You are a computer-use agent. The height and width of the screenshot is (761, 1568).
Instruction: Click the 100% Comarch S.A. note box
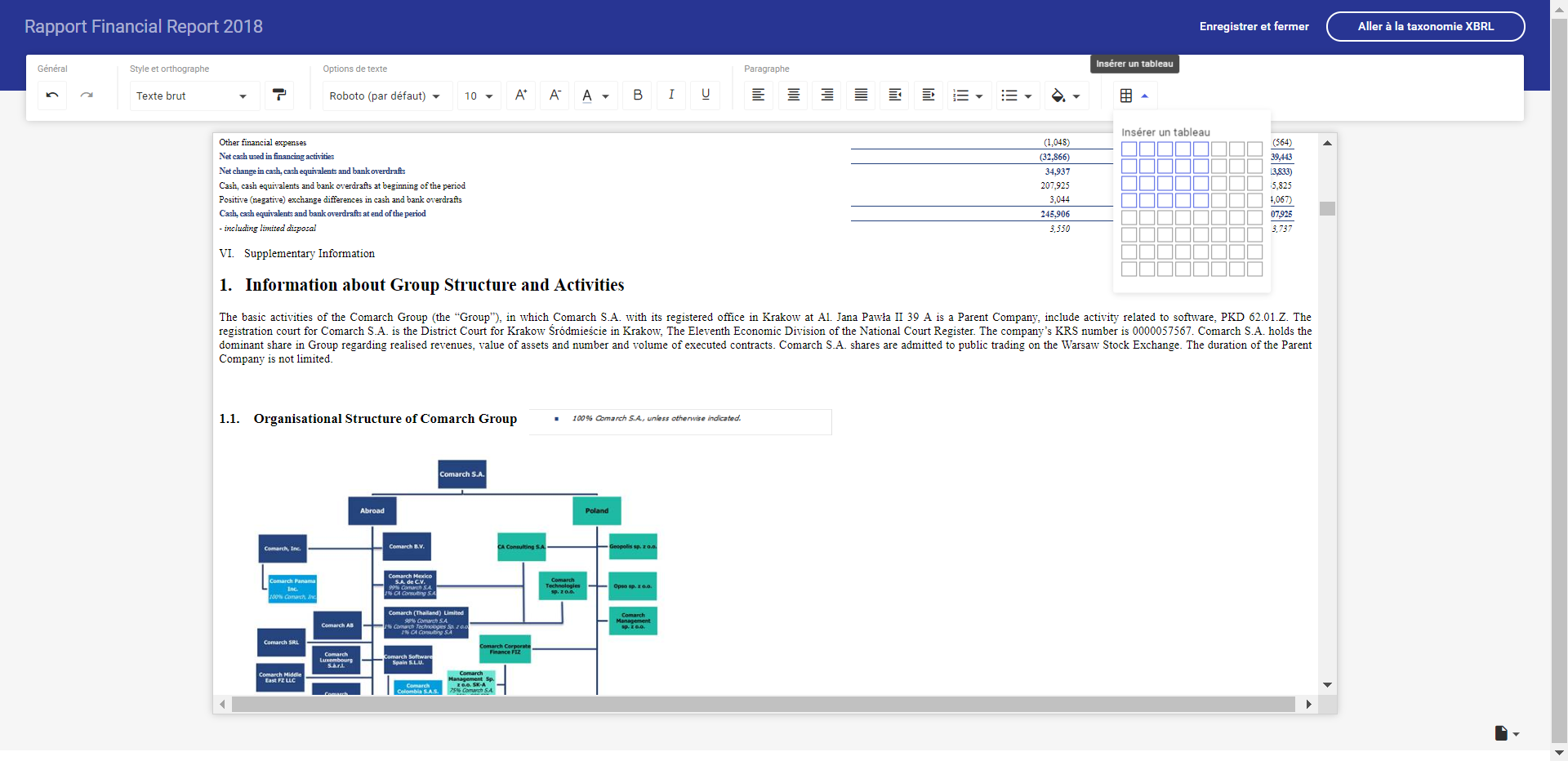point(680,422)
